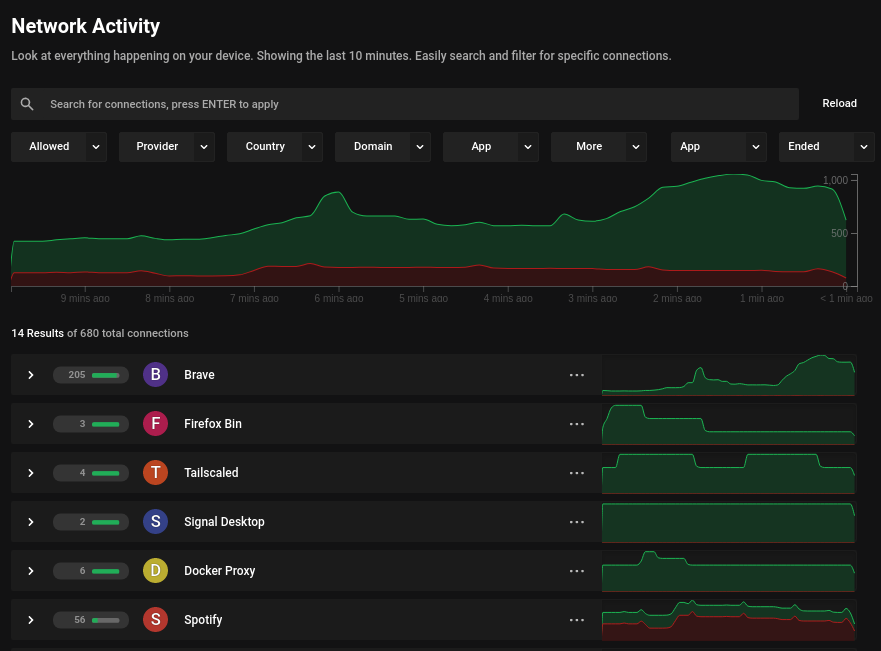Click the "2 mins ago" axis label

pyautogui.click(x=677, y=298)
